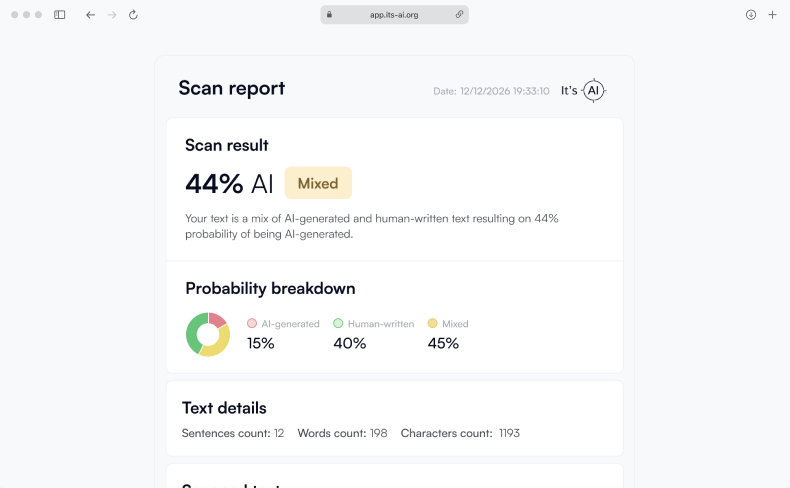Click the Text details heading
This screenshot has height=488, width=790.
tap(224, 408)
